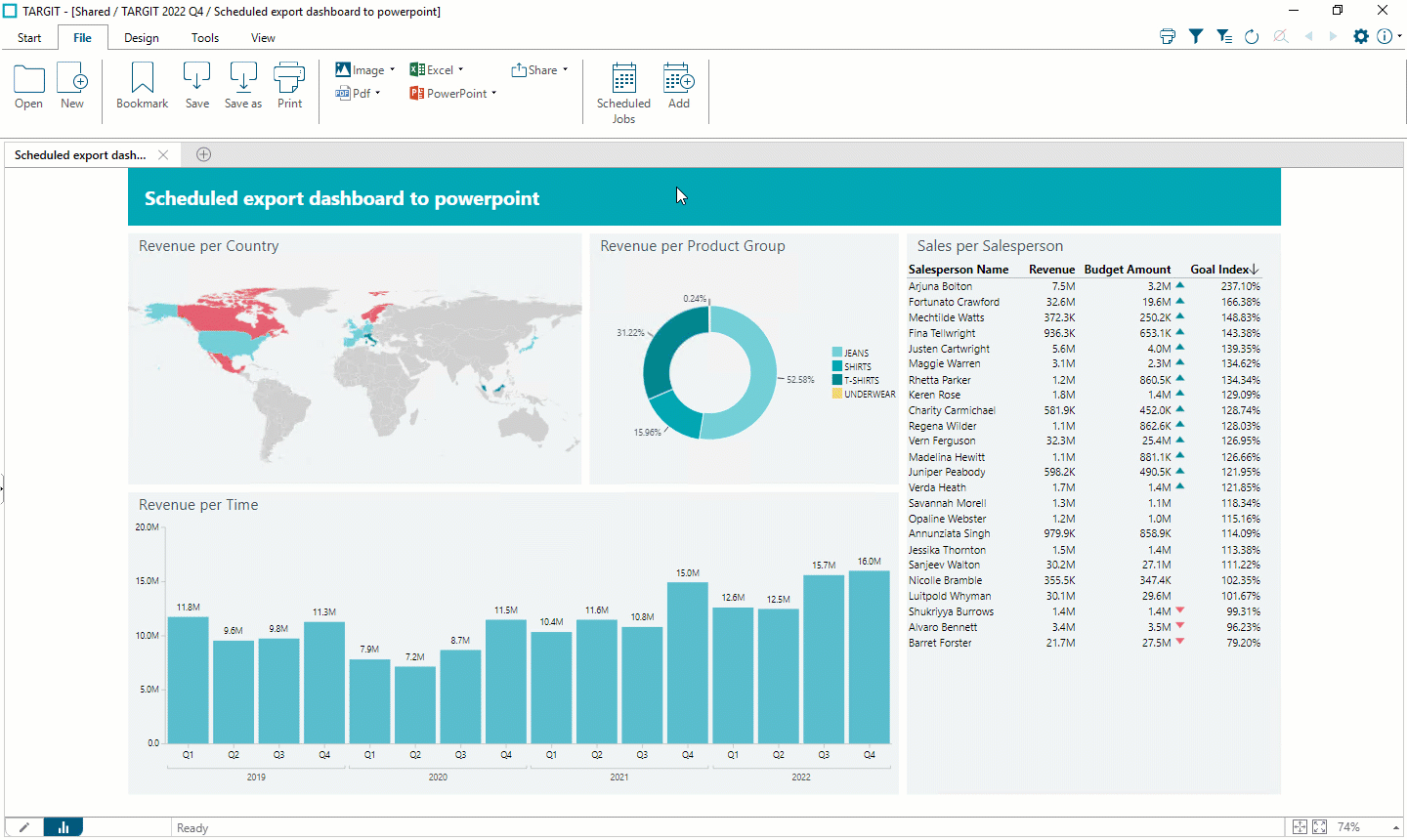Open the filter list (funnel with lines) icon

(x=1224, y=36)
